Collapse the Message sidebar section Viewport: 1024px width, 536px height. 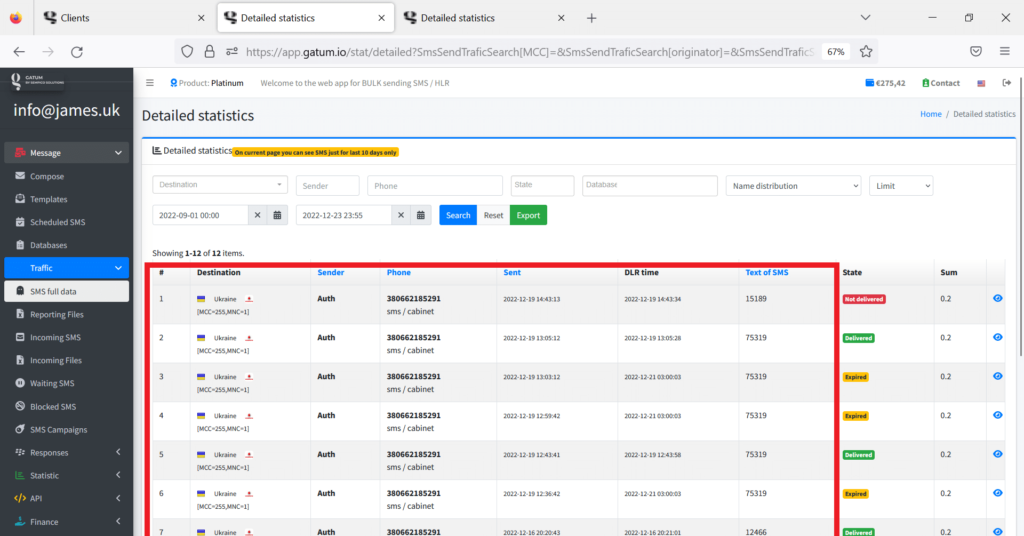pos(67,153)
